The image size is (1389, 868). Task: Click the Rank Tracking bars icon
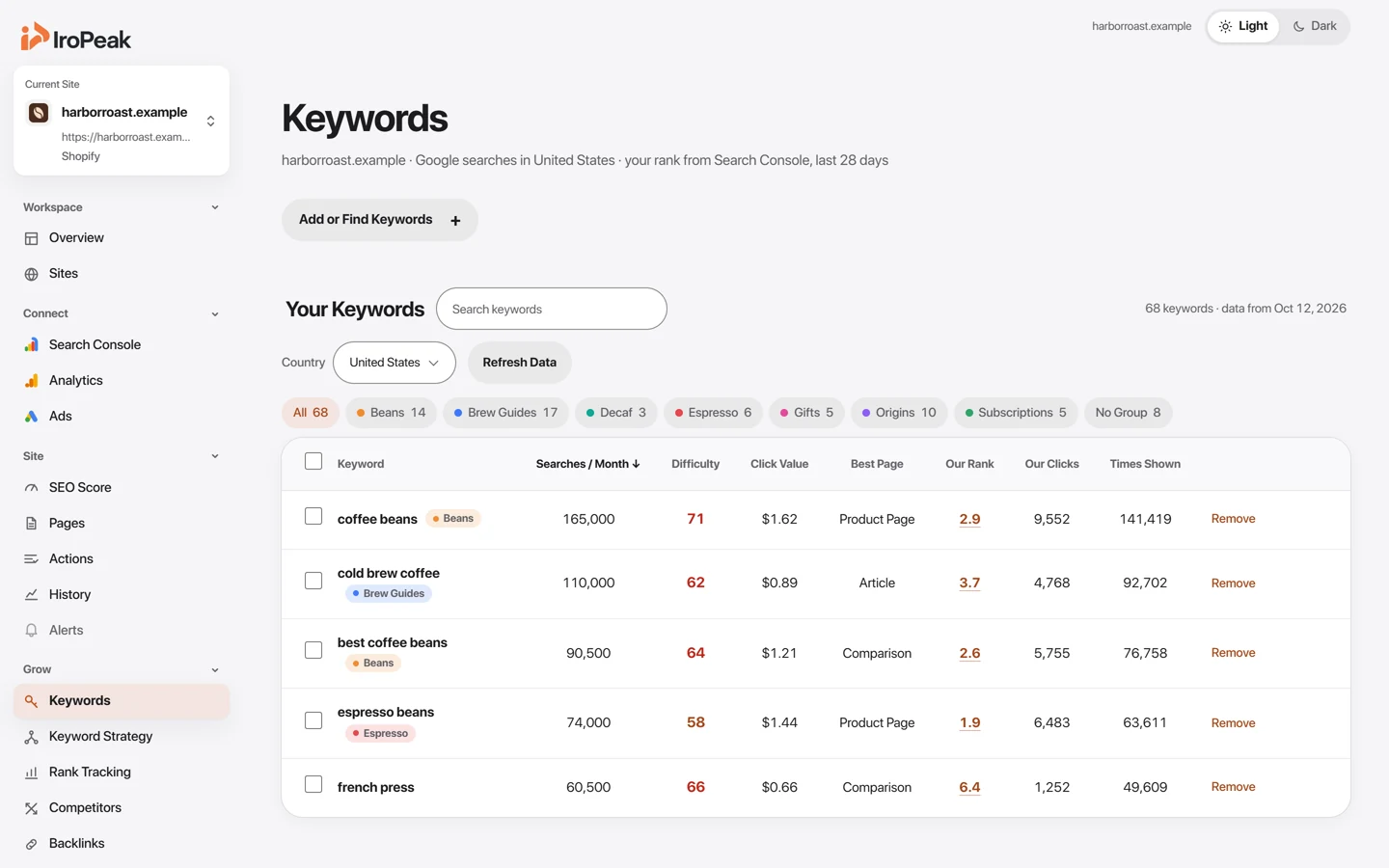tap(31, 773)
